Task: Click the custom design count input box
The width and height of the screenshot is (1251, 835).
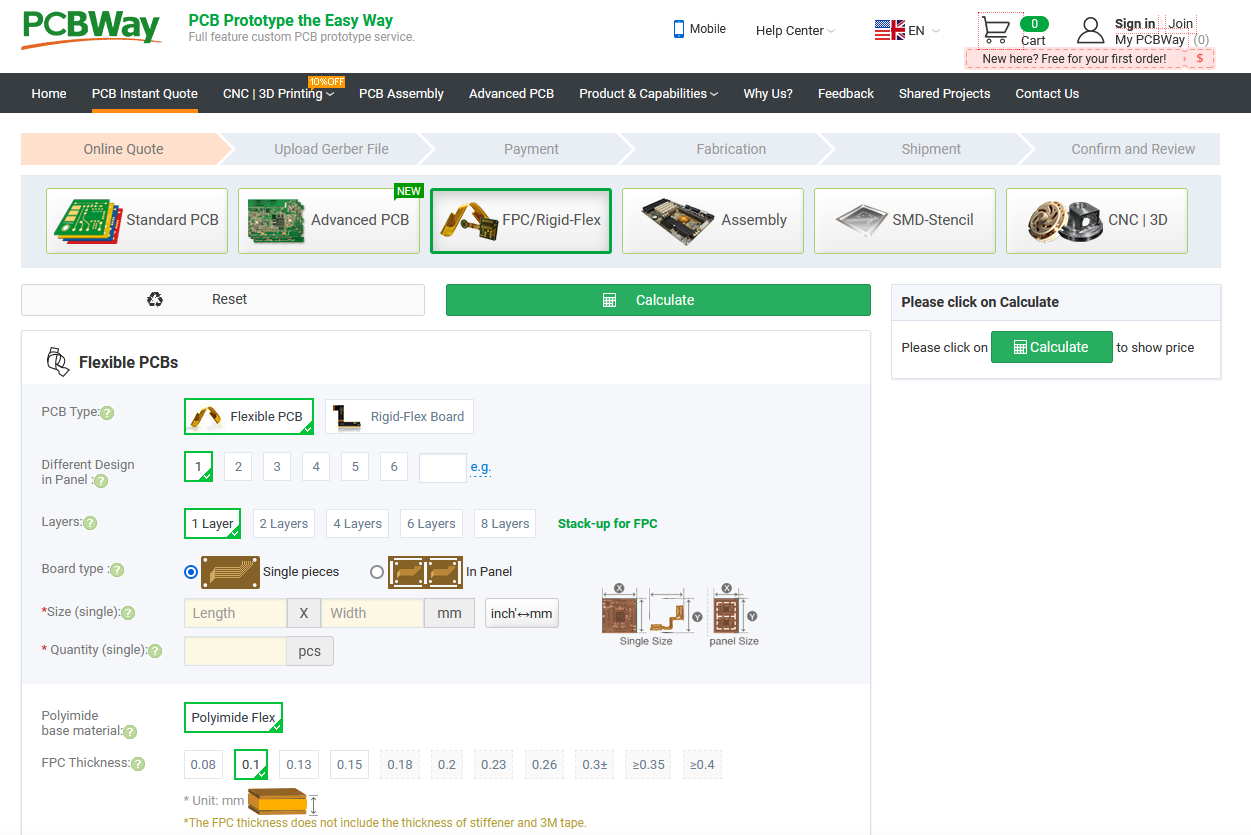Action: tap(443, 467)
